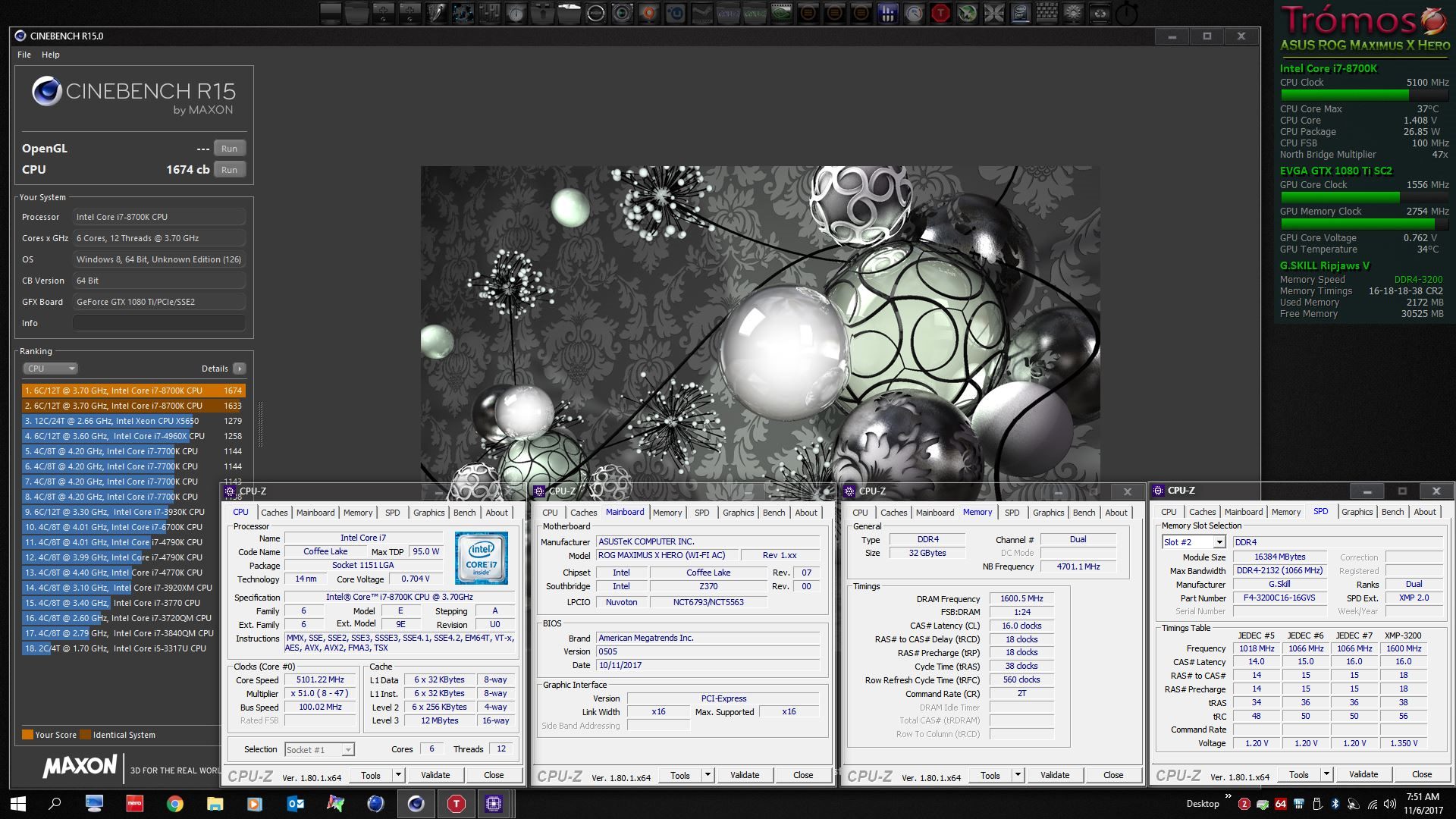Switch to CPU-Z via purple chip taskbar icon
1456x819 pixels.
(x=494, y=803)
